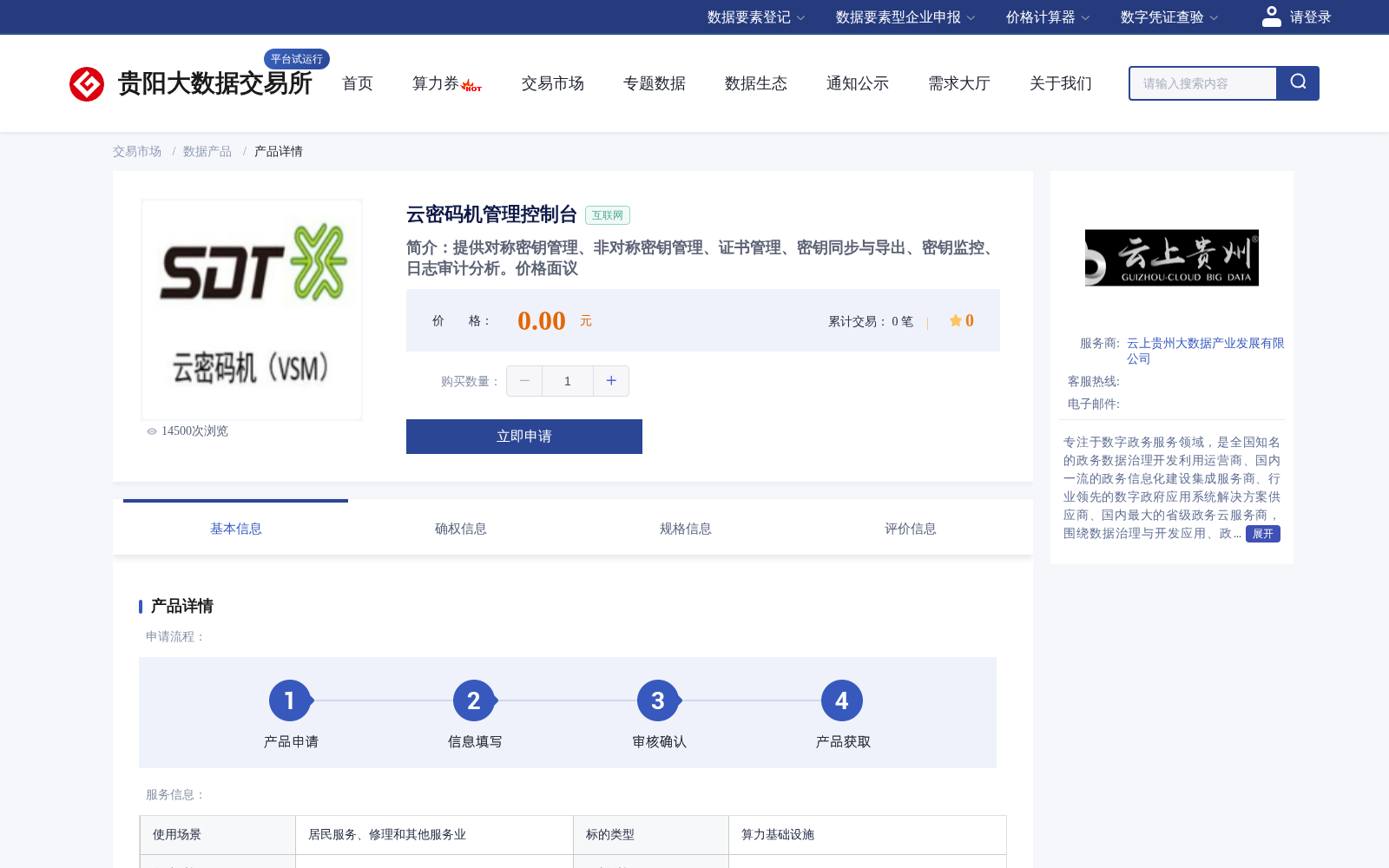Click step 1 circle 产品申请
The width and height of the screenshot is (1389, 868).
(x=290, y=700)
